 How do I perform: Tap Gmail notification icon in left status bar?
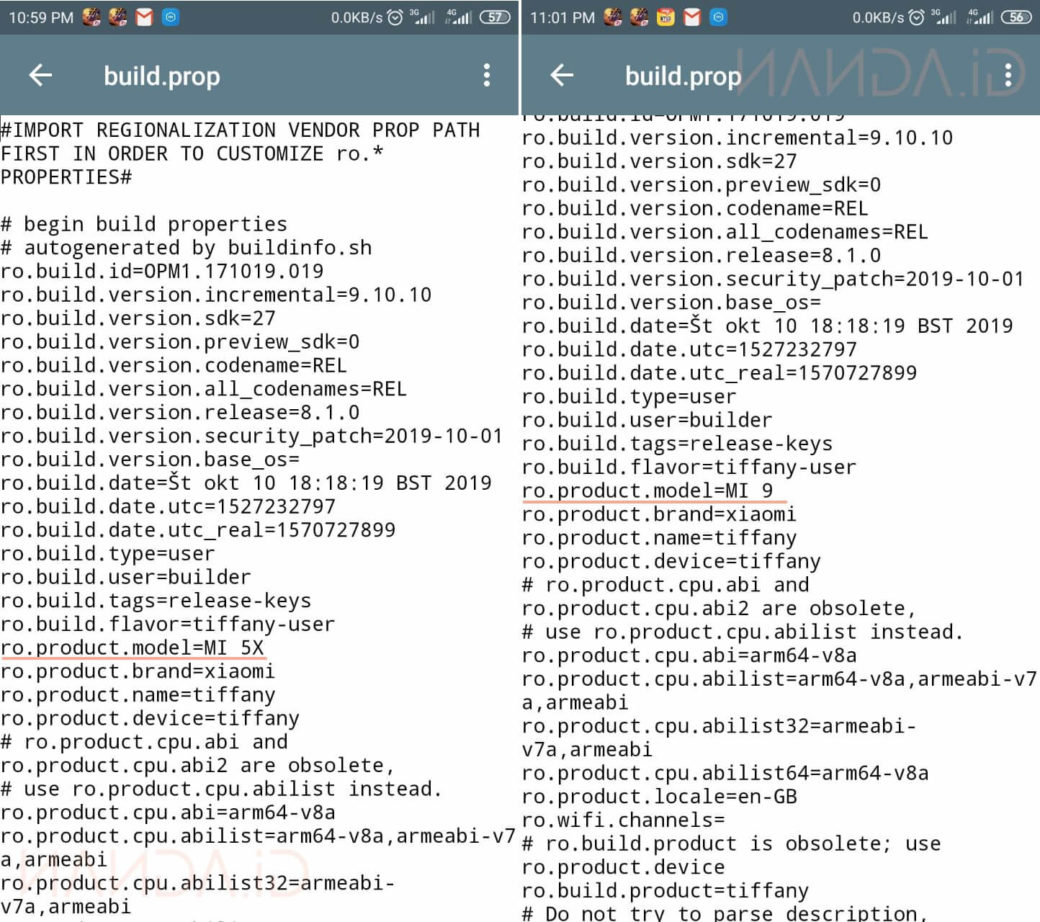(x=144, y=17)
